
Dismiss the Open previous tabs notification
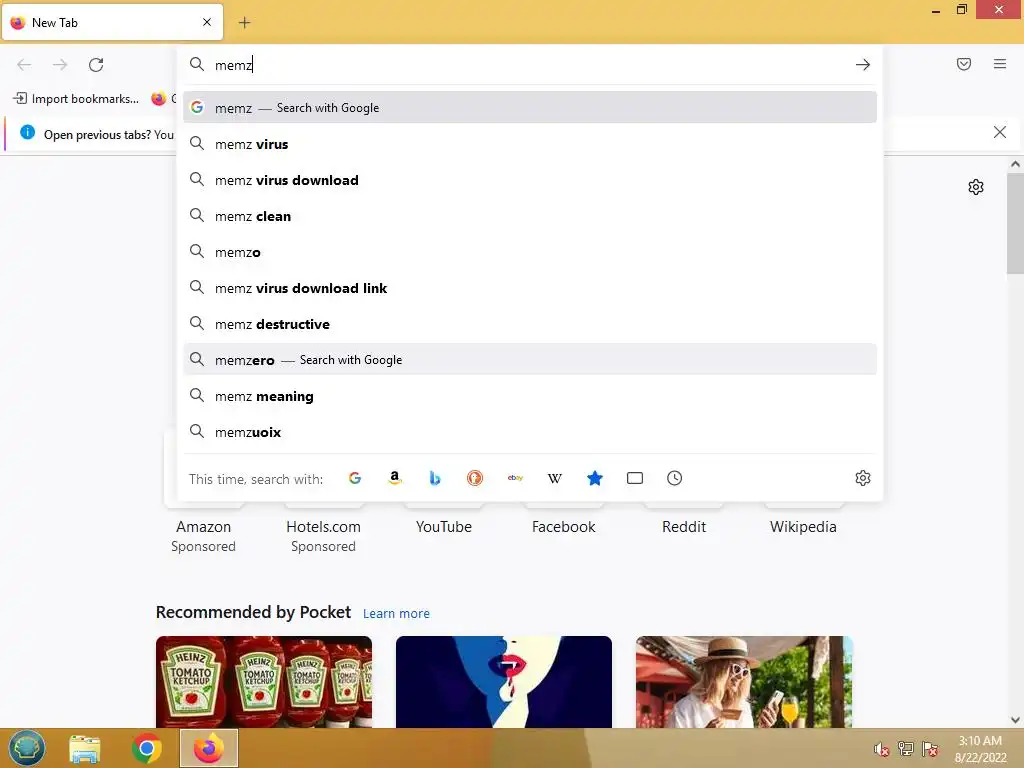[1000, 133]
